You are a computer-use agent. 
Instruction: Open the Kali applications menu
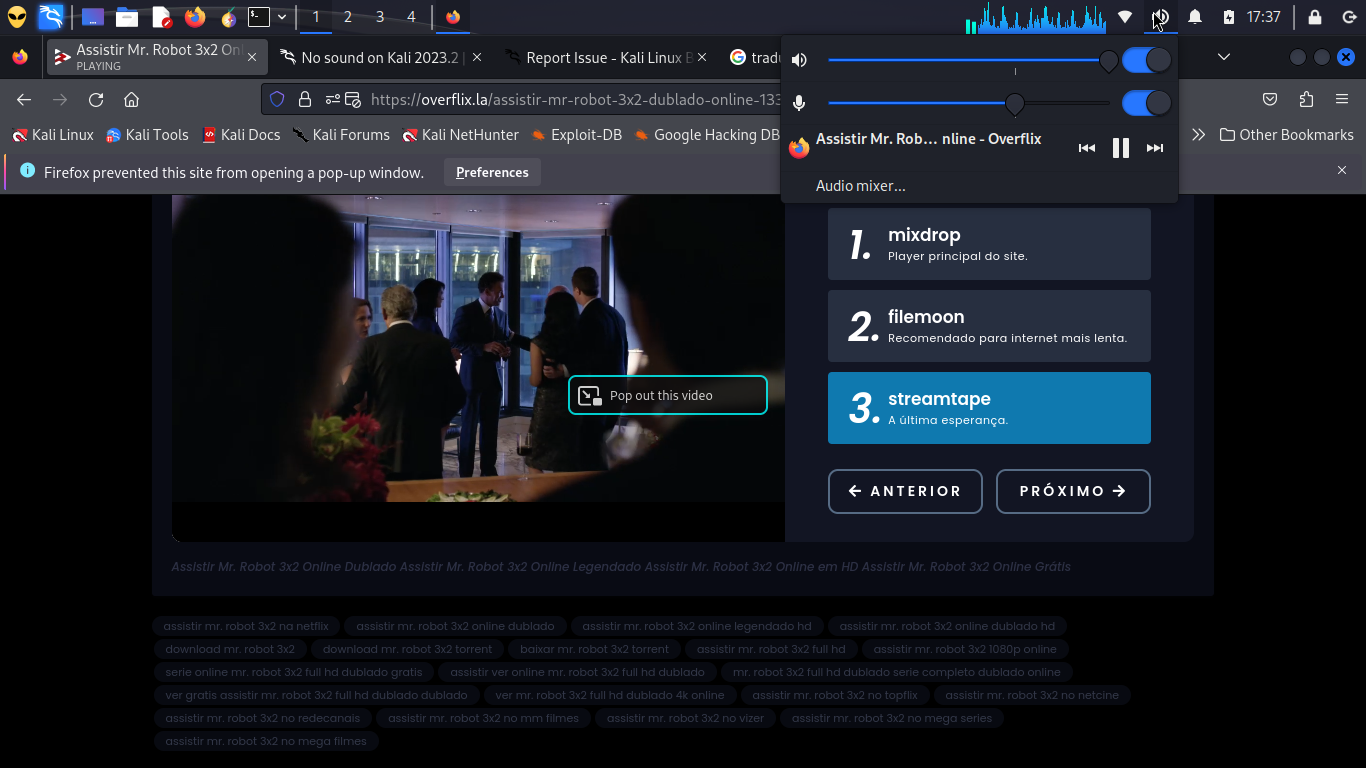click(50, 17)
